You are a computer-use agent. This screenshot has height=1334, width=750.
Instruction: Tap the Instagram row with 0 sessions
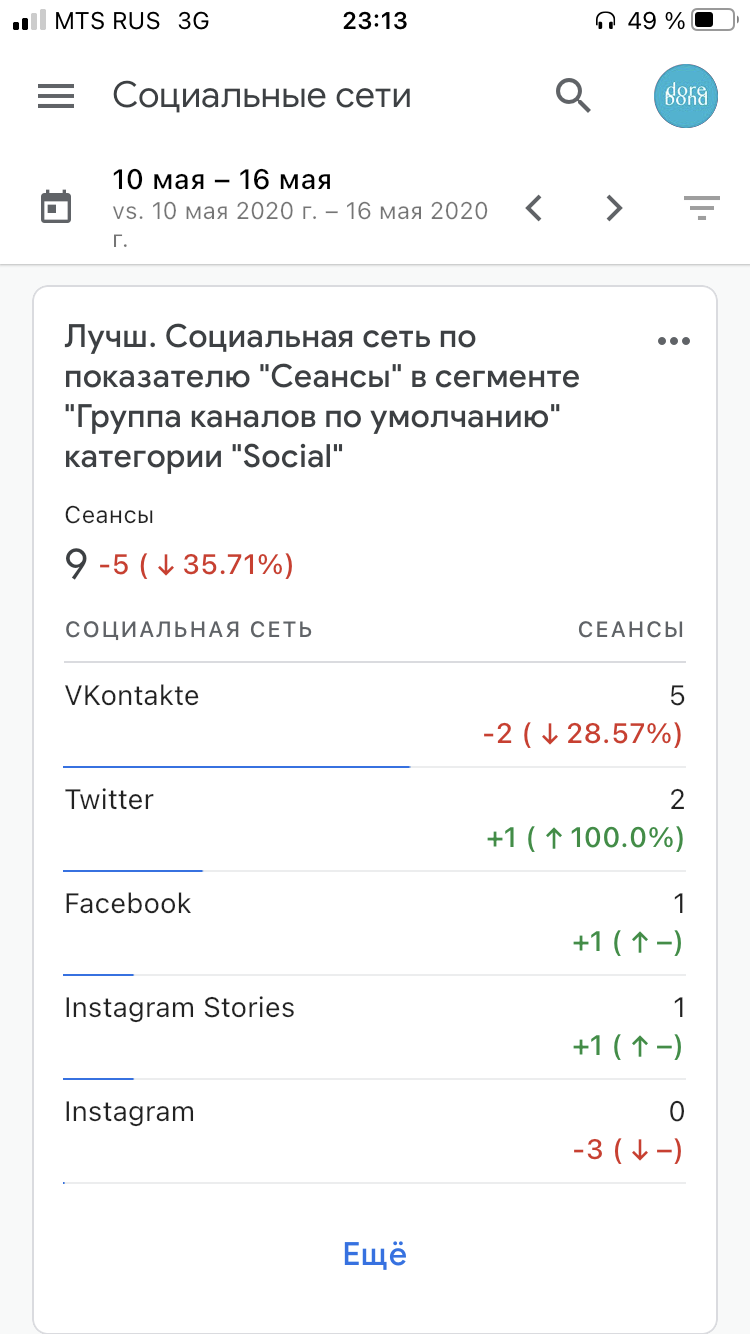point(375,1131)
